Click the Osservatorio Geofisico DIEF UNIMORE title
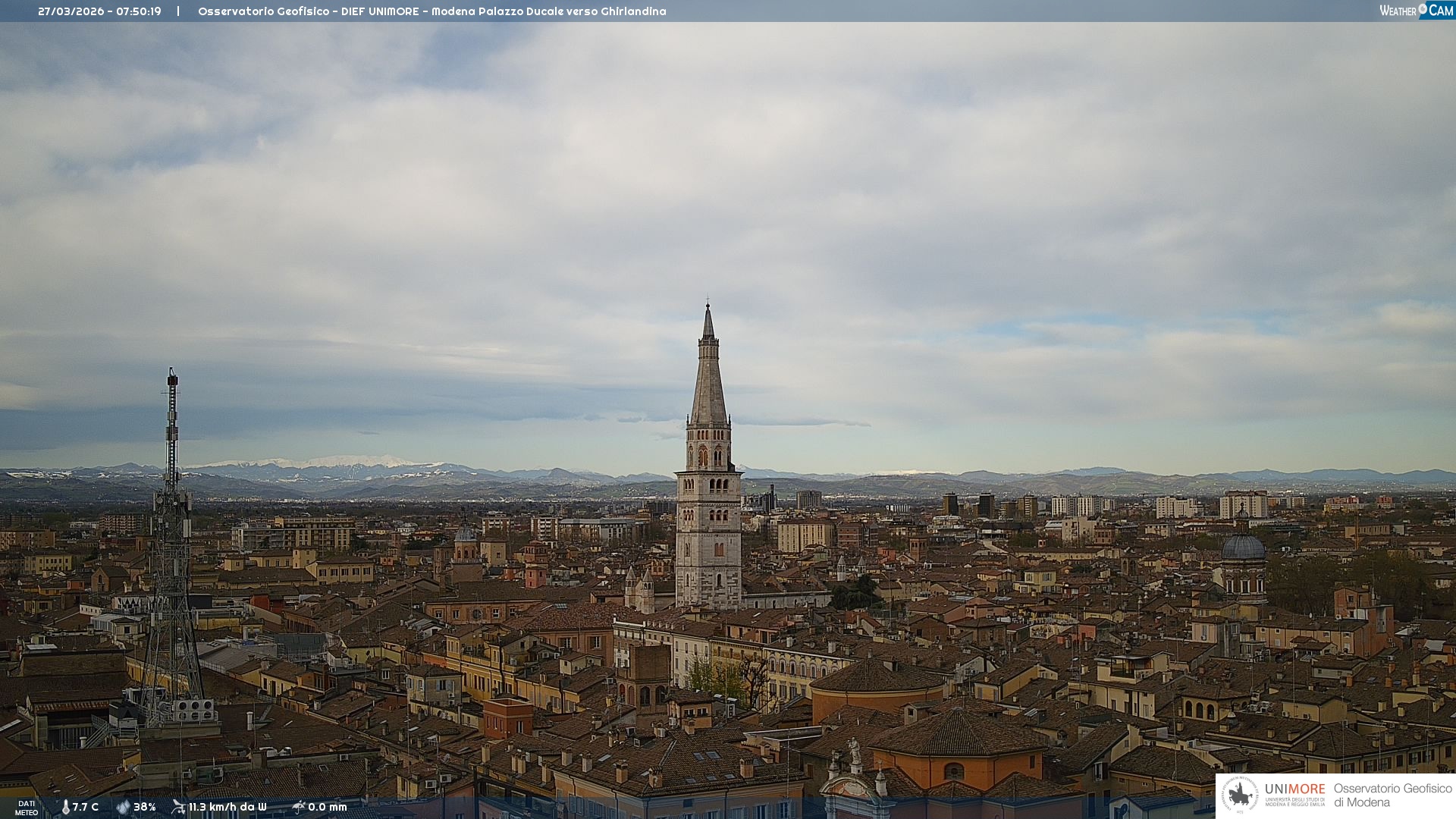 tap(431, 11)
